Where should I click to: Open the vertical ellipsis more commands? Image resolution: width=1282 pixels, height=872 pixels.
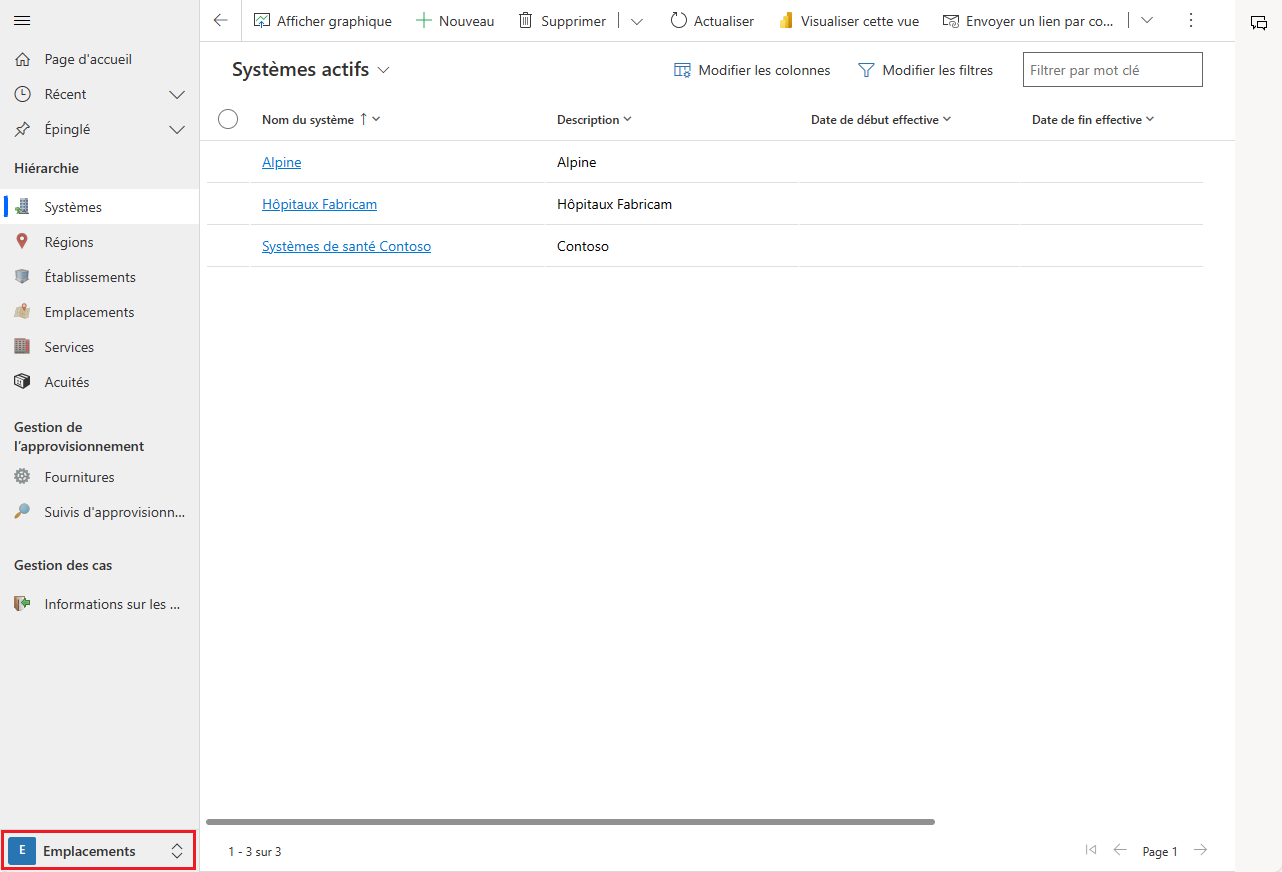[1190, 20]
